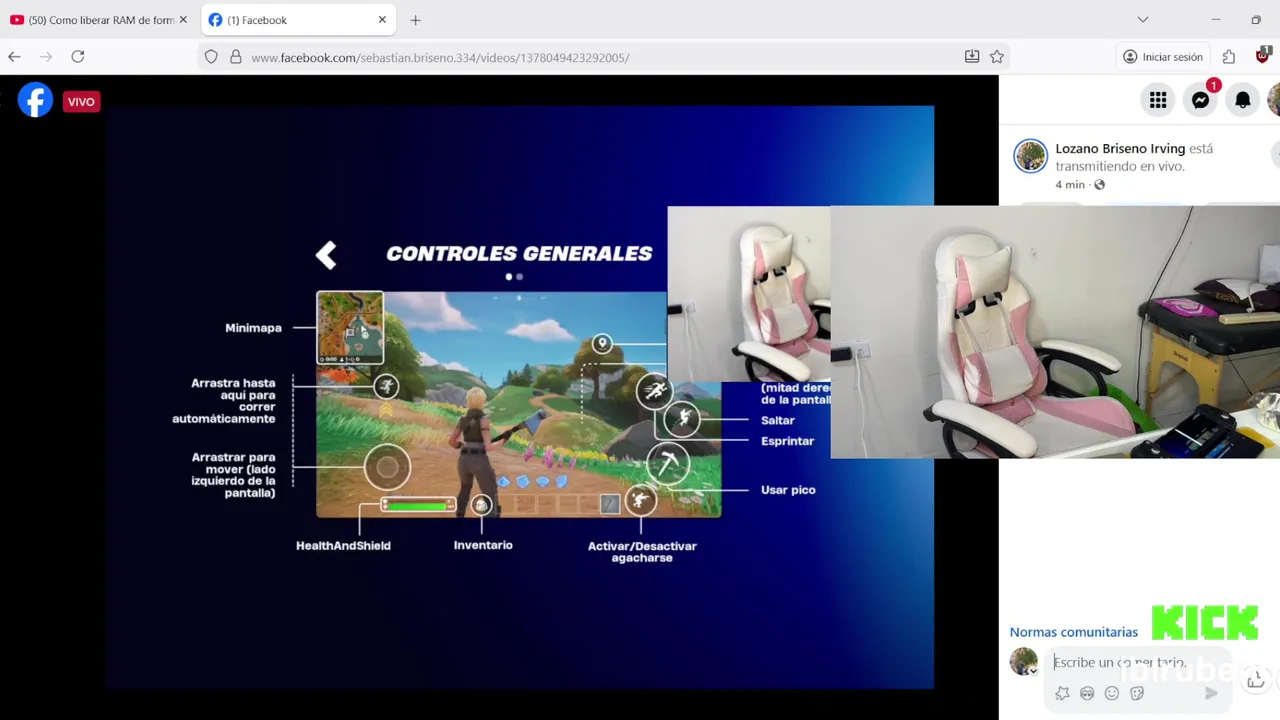
Task: Click the round share icon near the comment box
Action: tap(1256, 680)
